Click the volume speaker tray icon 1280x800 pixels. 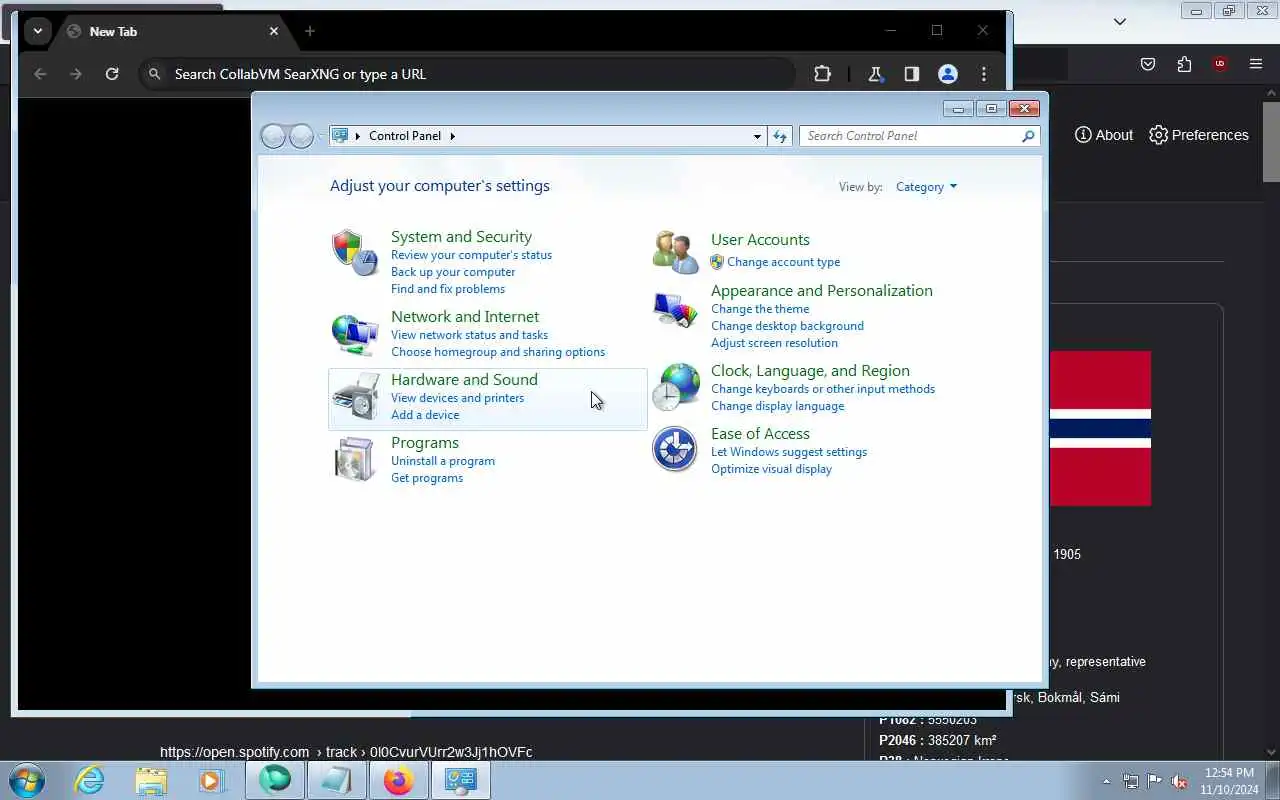pyautogui.click(x=1179, y=781)
